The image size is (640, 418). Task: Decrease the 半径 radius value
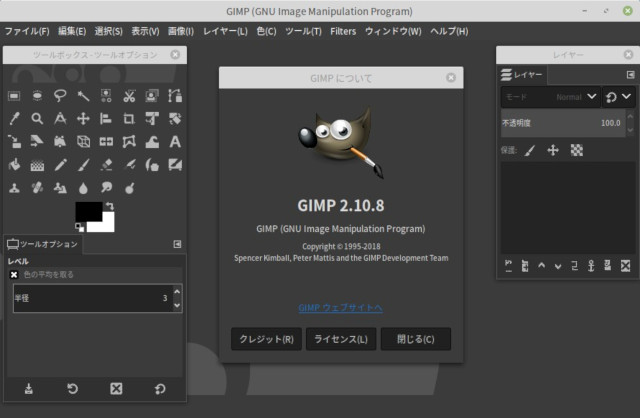pos(177,305)
